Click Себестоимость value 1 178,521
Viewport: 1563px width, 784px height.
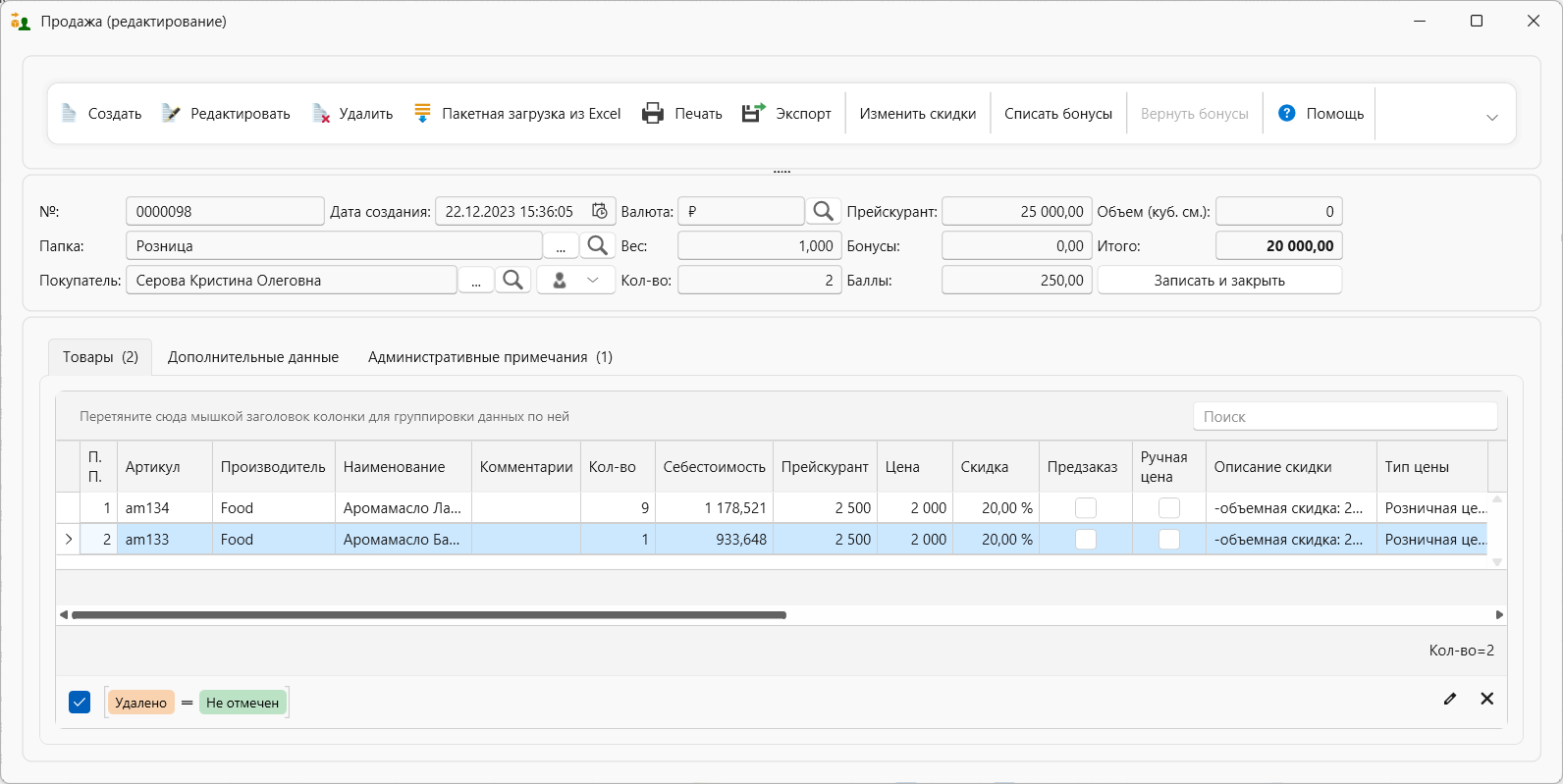(714, 508)
